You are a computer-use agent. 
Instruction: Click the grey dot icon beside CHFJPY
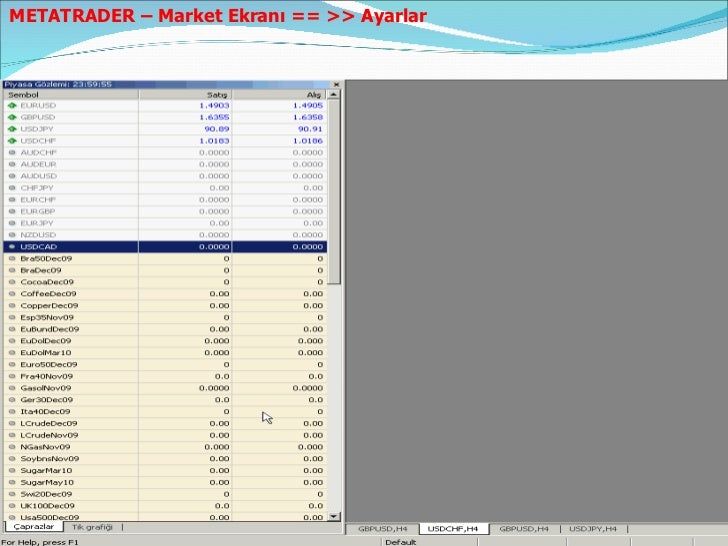click(12, 188)
